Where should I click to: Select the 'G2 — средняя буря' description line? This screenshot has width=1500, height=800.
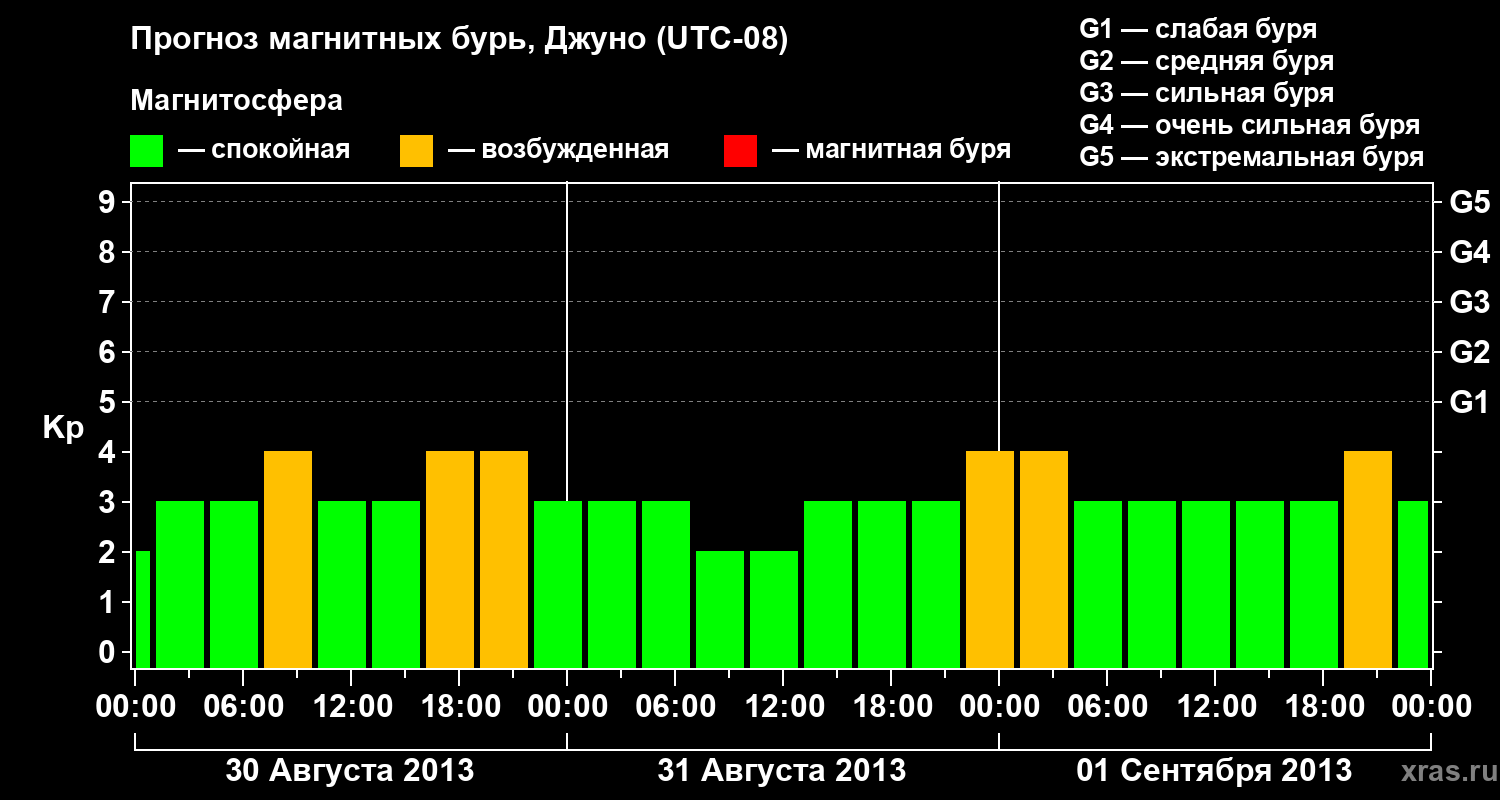pos(1206,61)
